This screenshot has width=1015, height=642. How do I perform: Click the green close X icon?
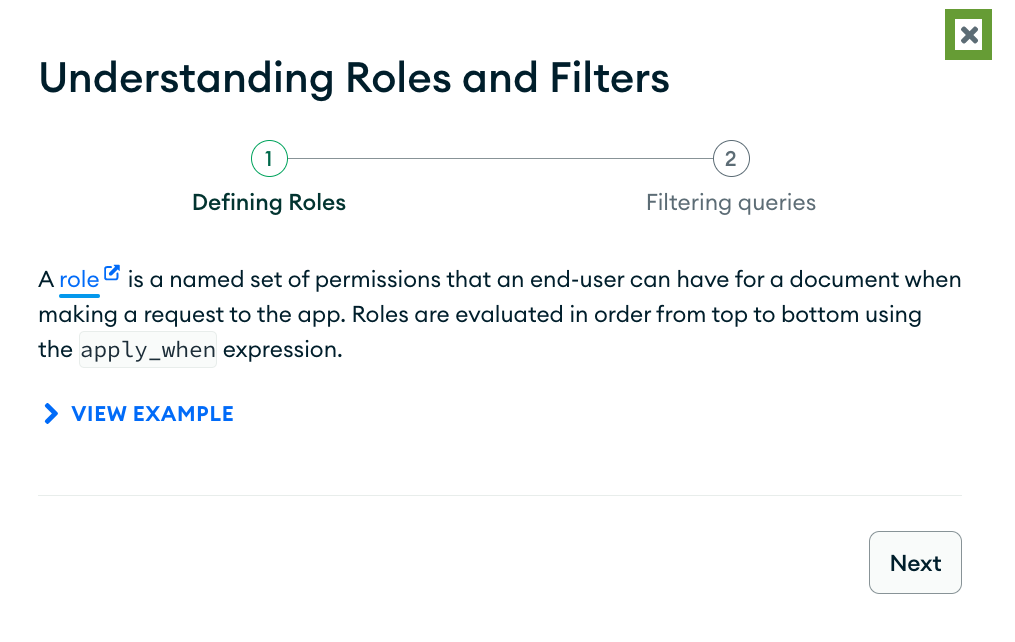pyautogui.click(x=967, y=34)
